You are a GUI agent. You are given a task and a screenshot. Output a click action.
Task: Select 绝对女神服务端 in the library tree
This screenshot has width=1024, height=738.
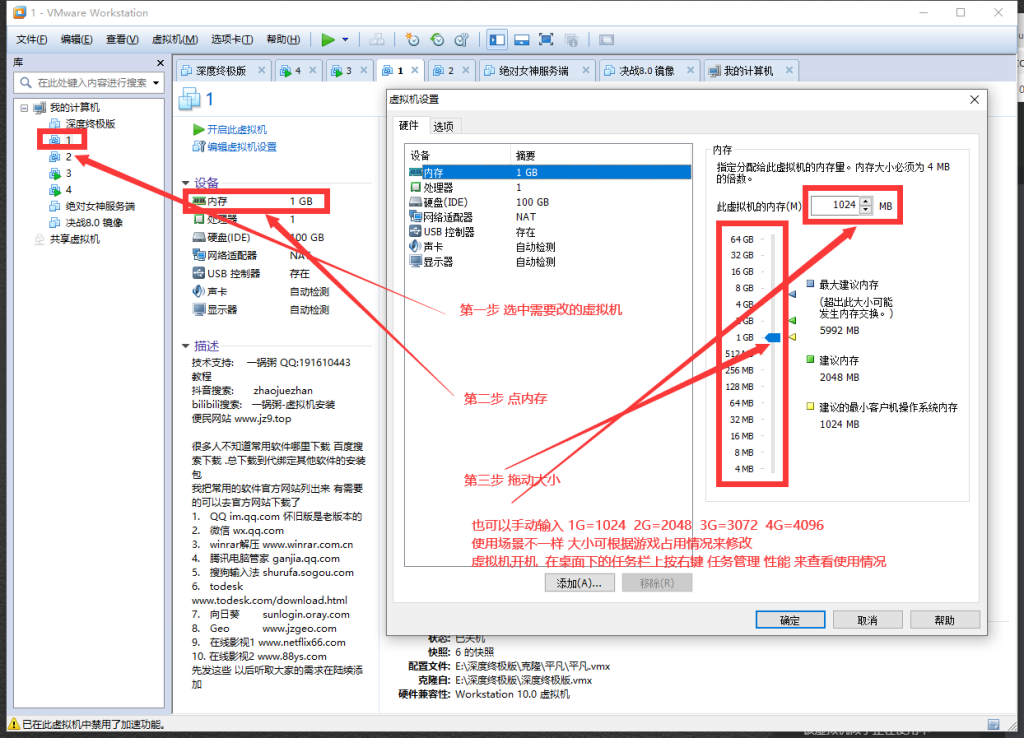point(100,206)
